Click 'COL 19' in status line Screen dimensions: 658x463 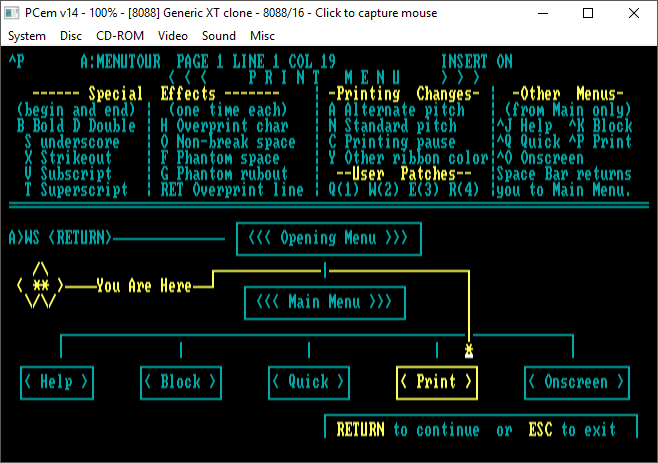coord(312,62)
